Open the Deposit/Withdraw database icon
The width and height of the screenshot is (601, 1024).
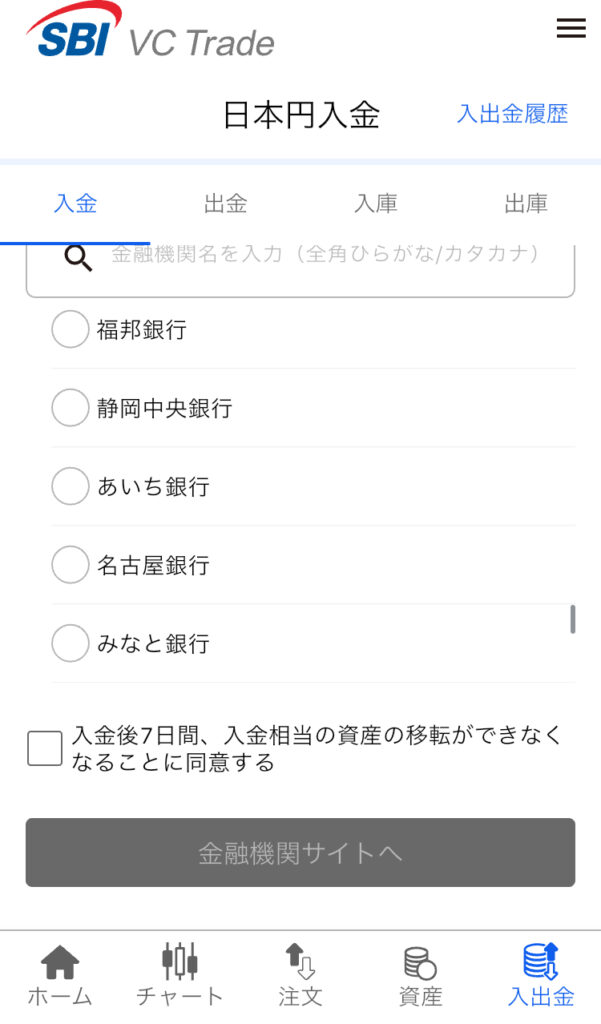click(541, 962)
